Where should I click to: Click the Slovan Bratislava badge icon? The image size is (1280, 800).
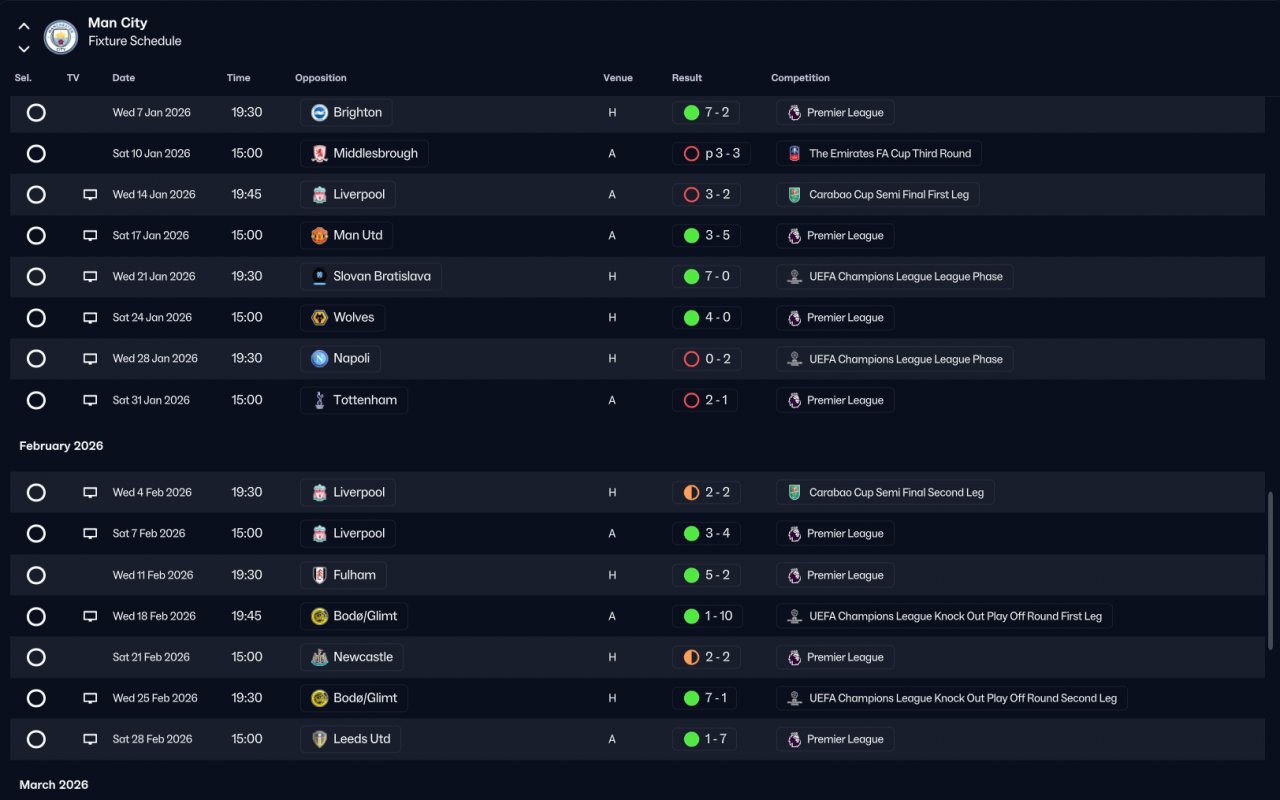pos(319,277)
